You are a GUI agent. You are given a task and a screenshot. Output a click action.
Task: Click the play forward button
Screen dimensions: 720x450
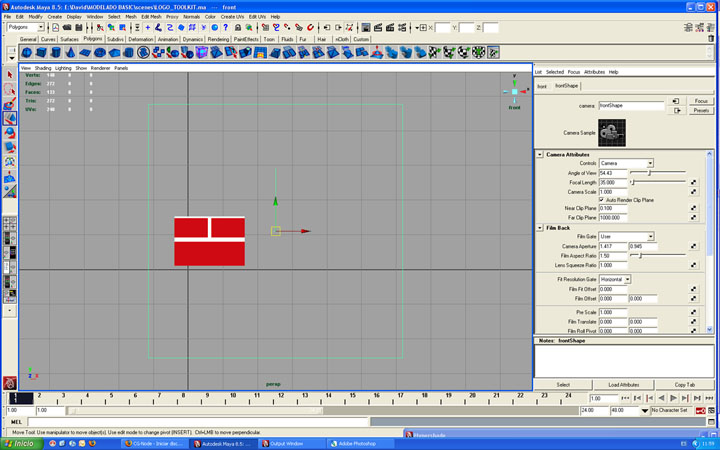673,398
